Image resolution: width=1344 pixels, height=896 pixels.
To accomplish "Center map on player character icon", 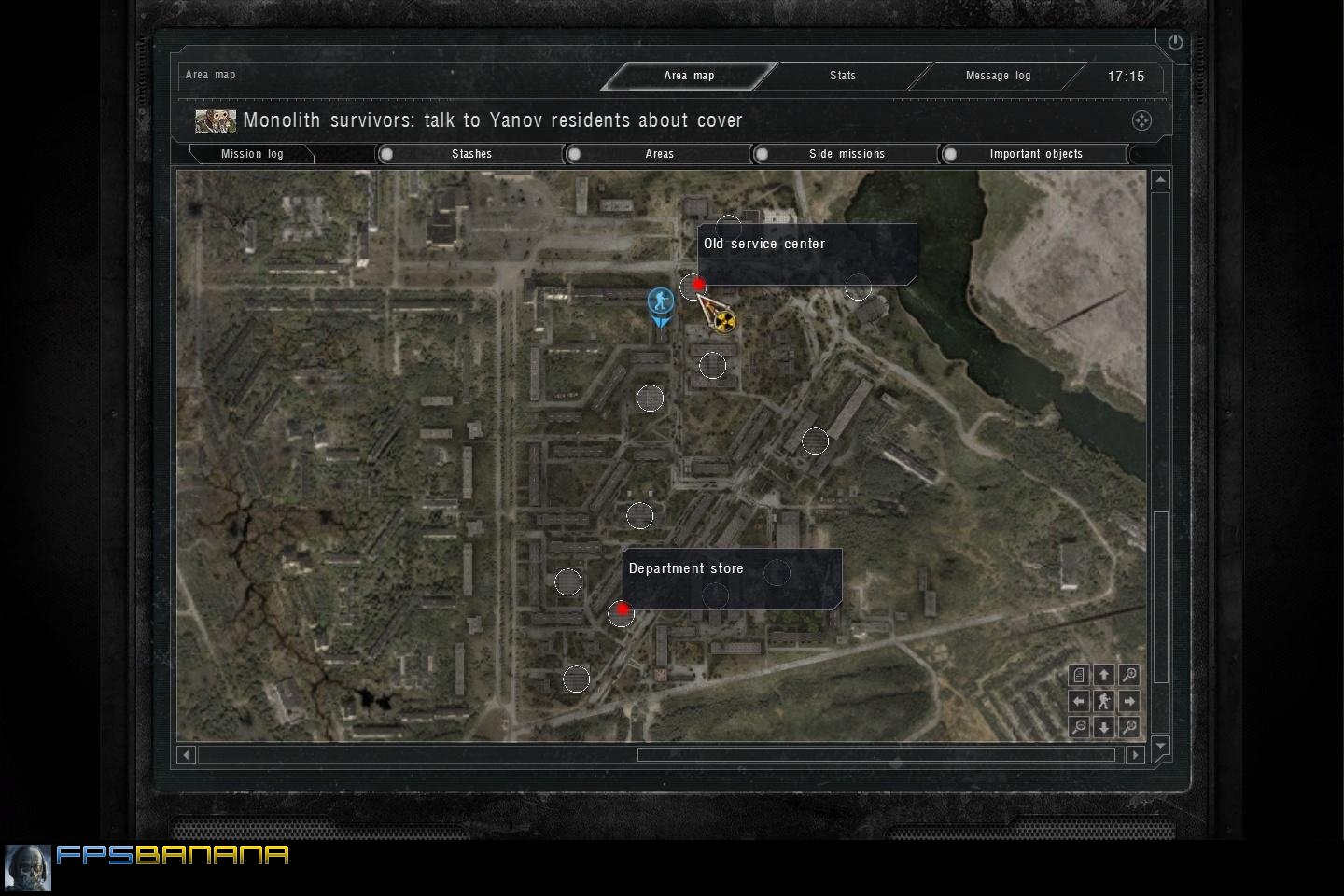I will click(x=1104, y=701).
